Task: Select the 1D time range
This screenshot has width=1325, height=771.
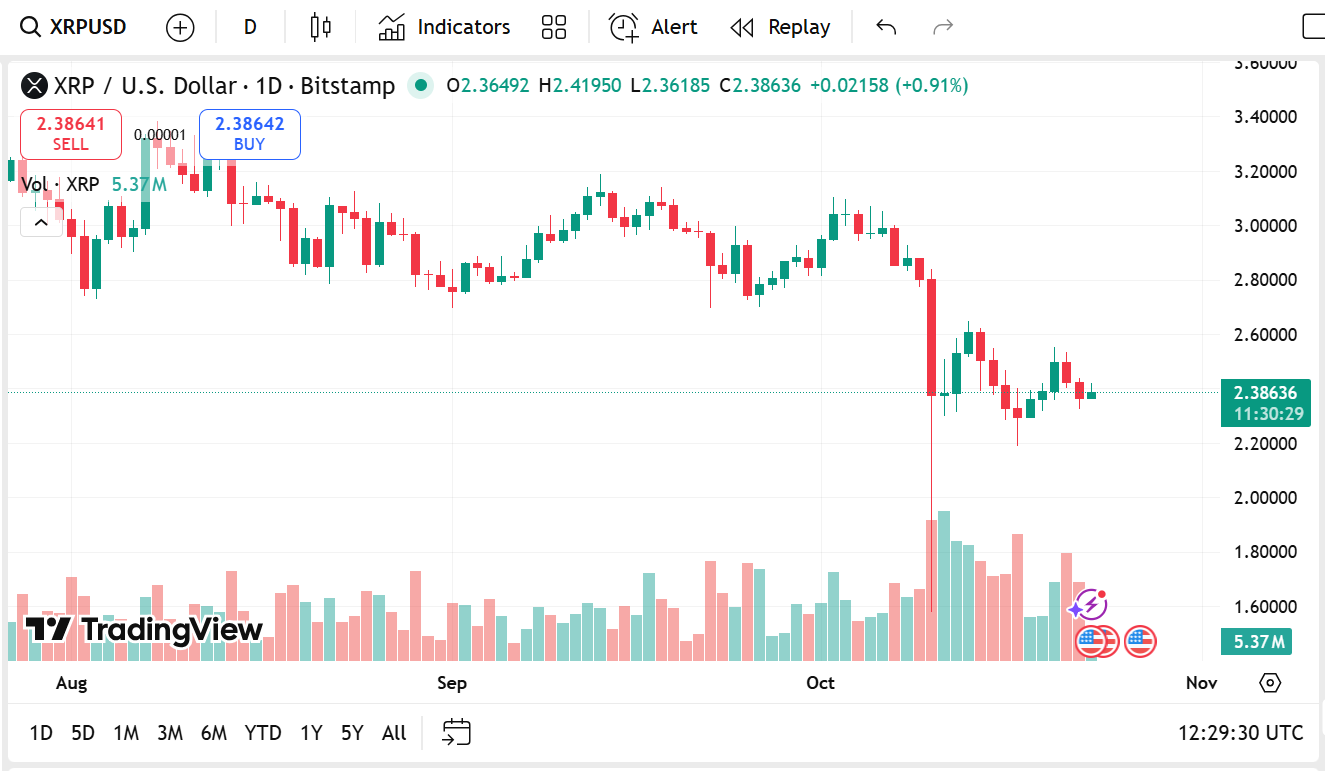Action: point(41,733)
